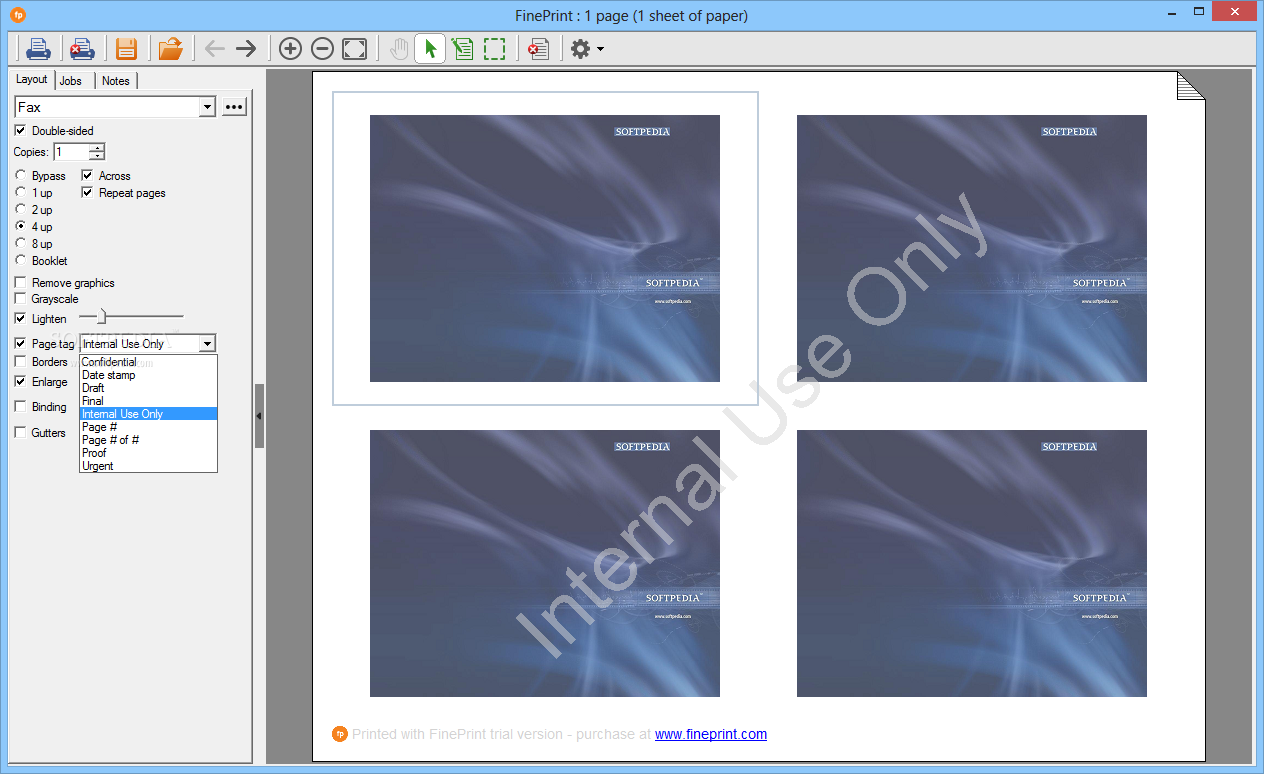
Task: Enable the Gutters checkbox
Action: tap(20, 433)
